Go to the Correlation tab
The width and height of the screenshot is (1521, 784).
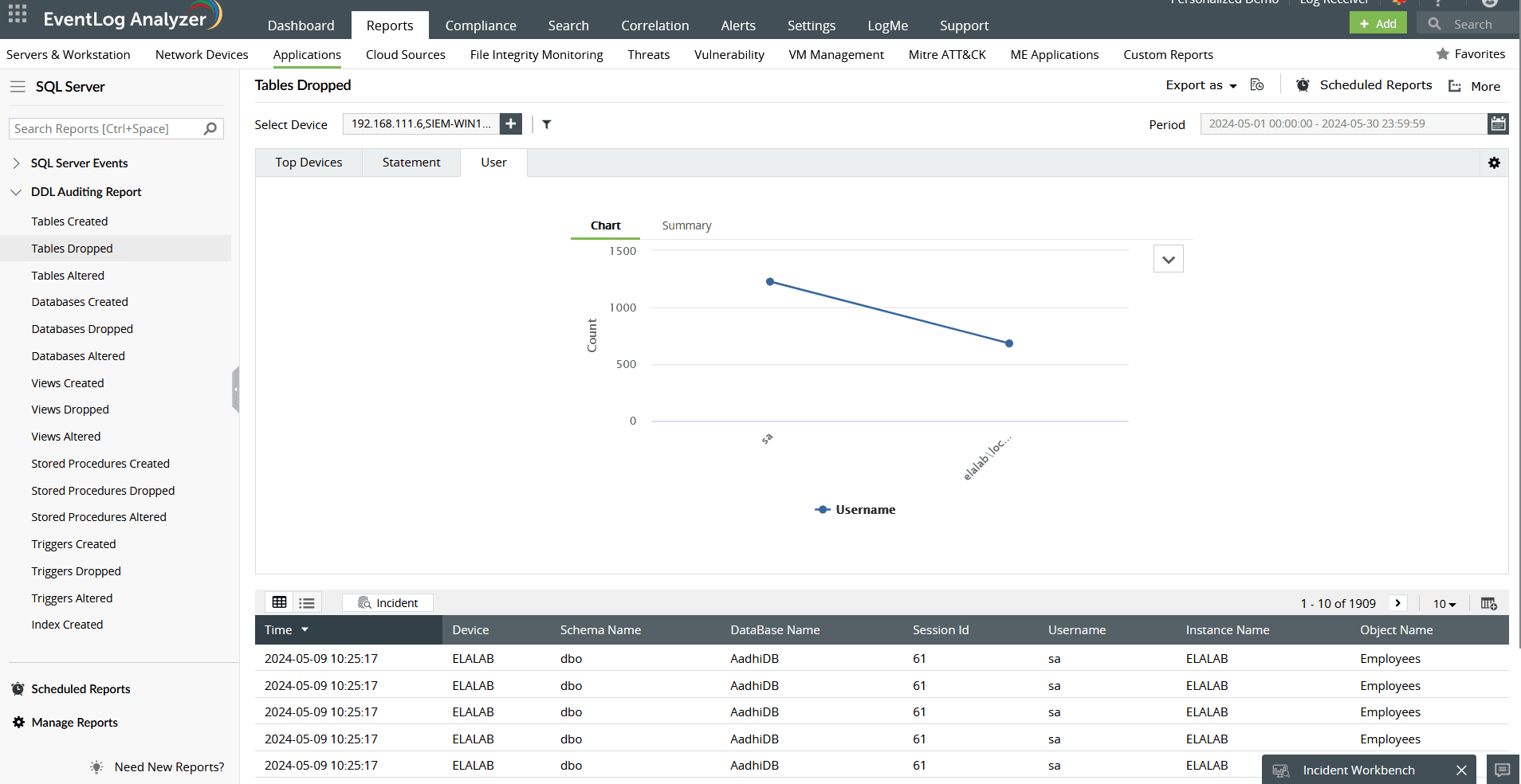point(655,25)
